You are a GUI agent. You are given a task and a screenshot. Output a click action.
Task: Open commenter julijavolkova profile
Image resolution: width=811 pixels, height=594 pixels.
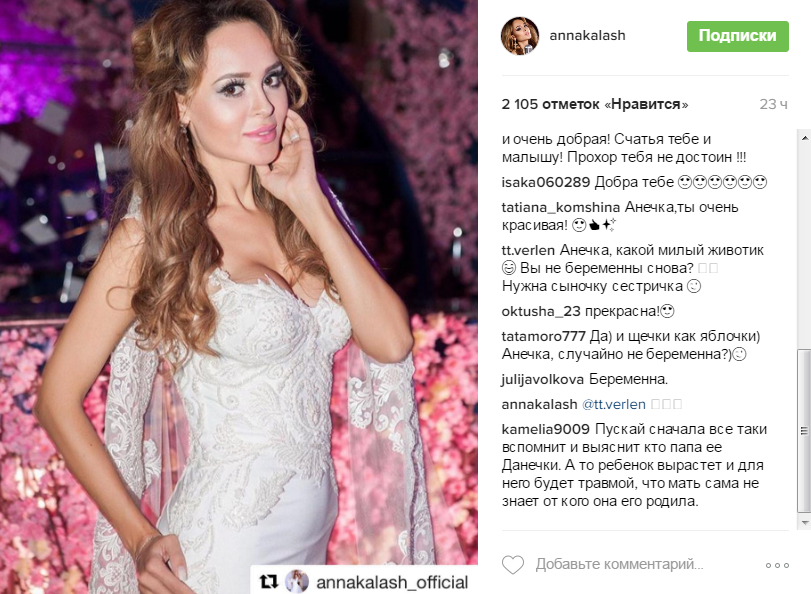[543, 380]
